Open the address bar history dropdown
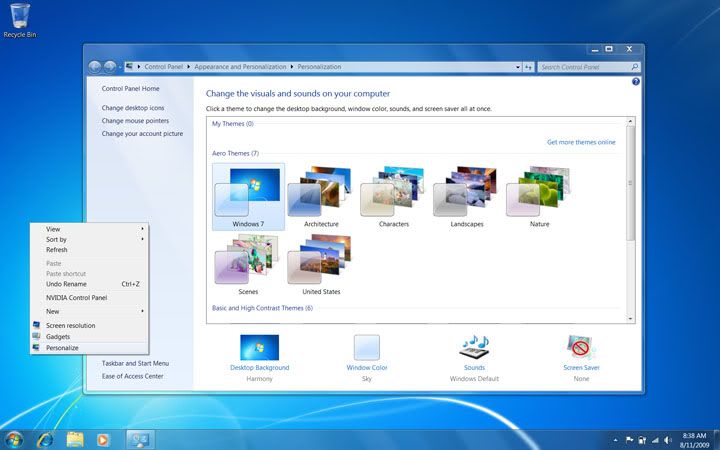 click(x=518, y=67)
